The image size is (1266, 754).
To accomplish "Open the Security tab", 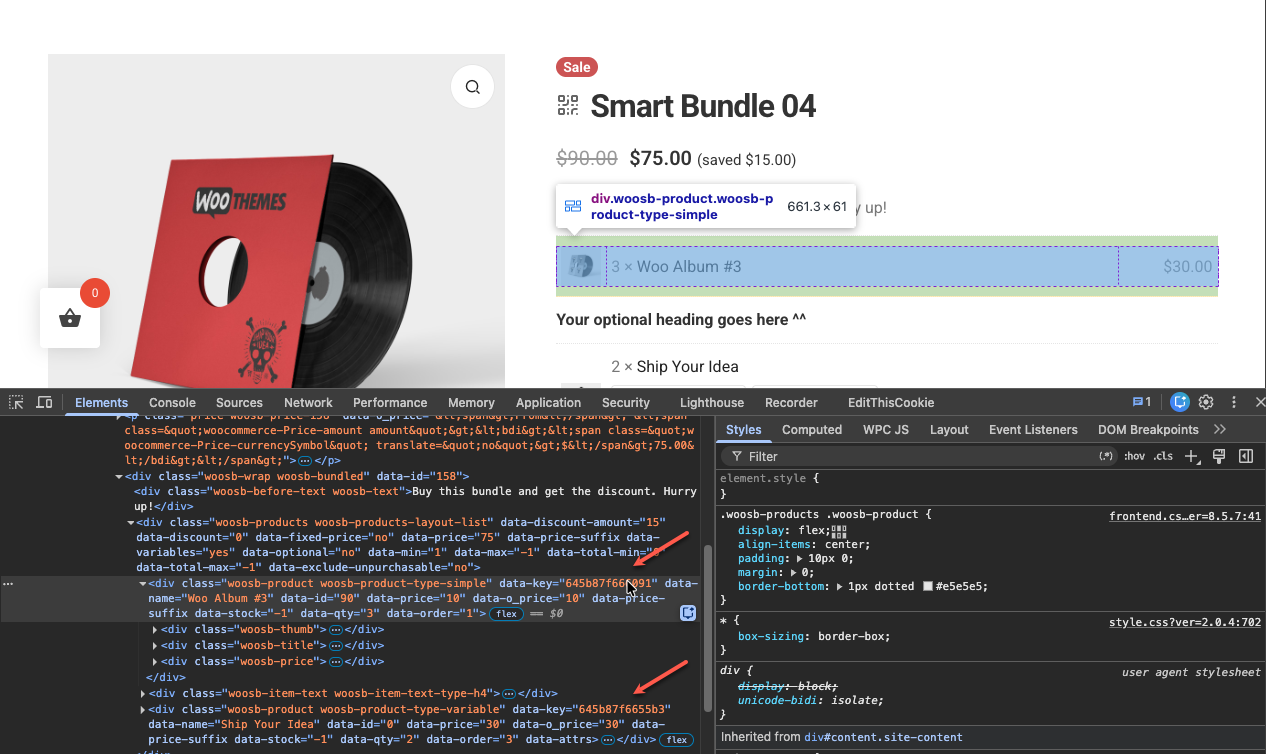I will click(x=626, y=402).
